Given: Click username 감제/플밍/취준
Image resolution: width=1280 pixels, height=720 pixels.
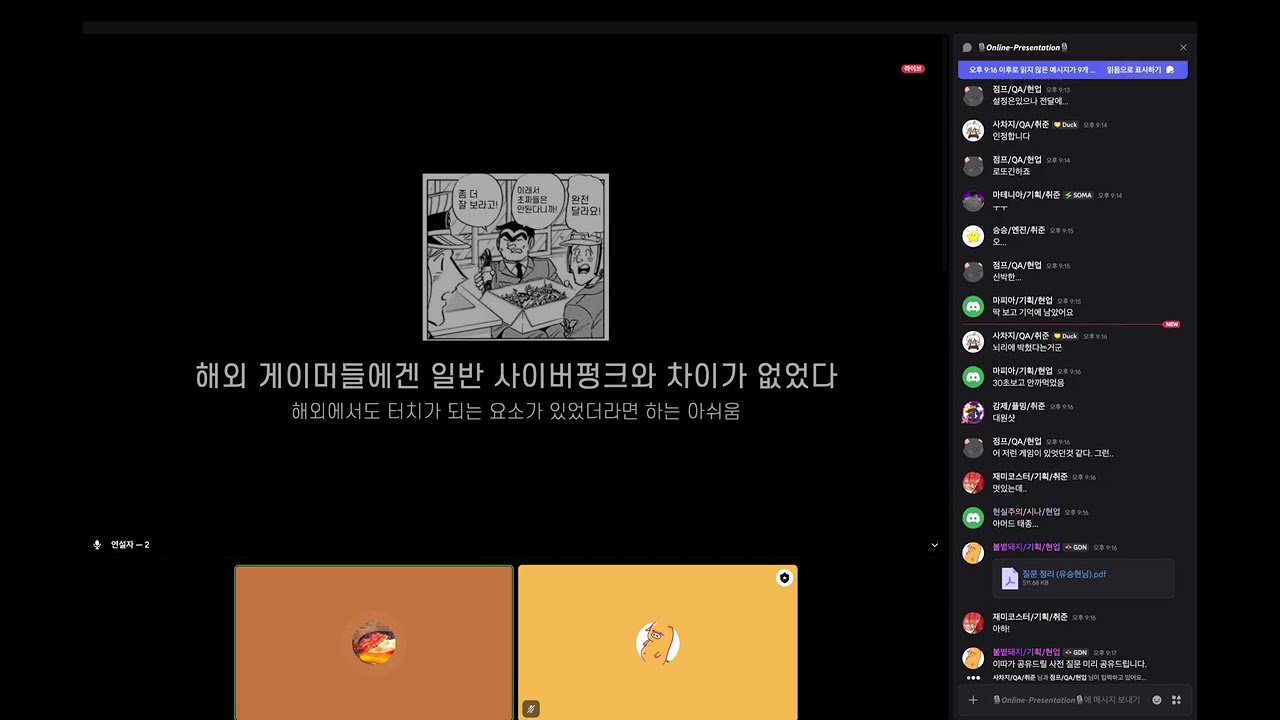Looking at the screenshot, I should (1018, 406).
